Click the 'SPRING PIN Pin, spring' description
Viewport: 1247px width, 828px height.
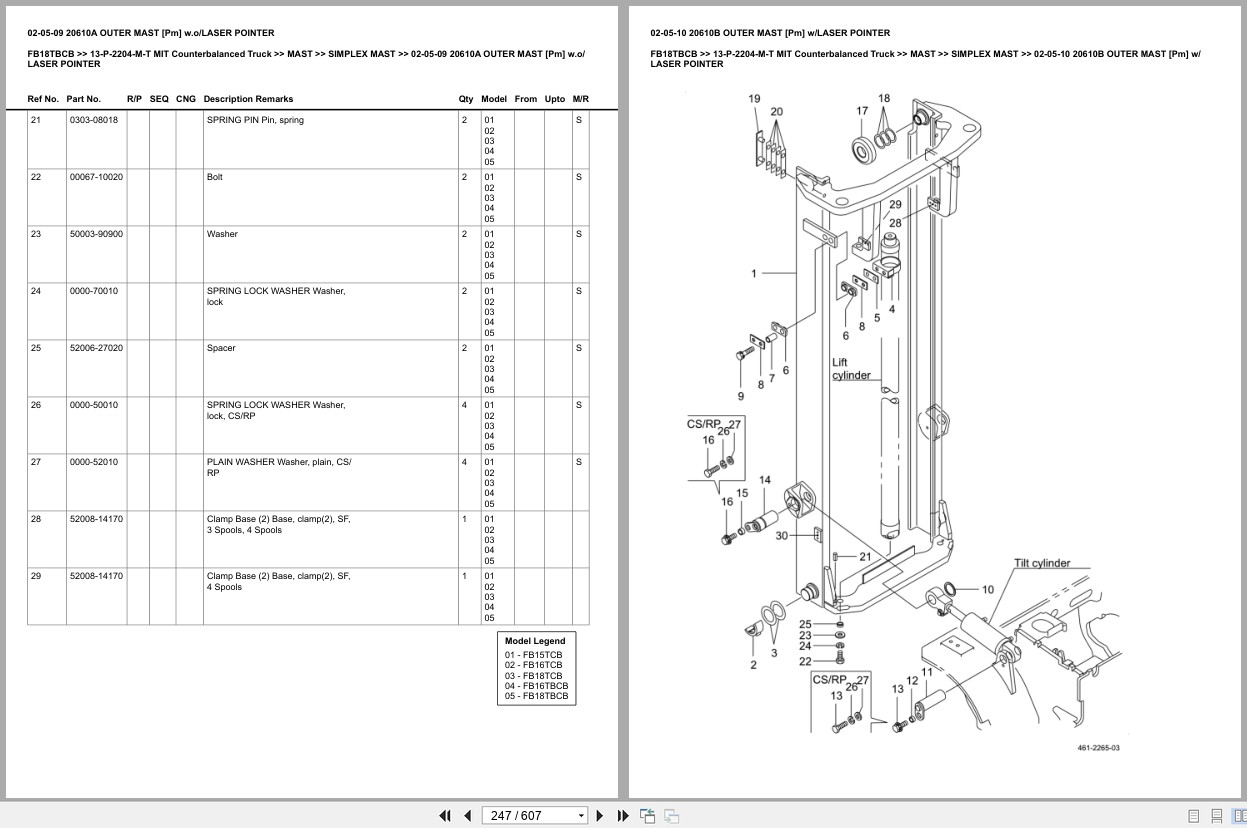click(255, 120)
